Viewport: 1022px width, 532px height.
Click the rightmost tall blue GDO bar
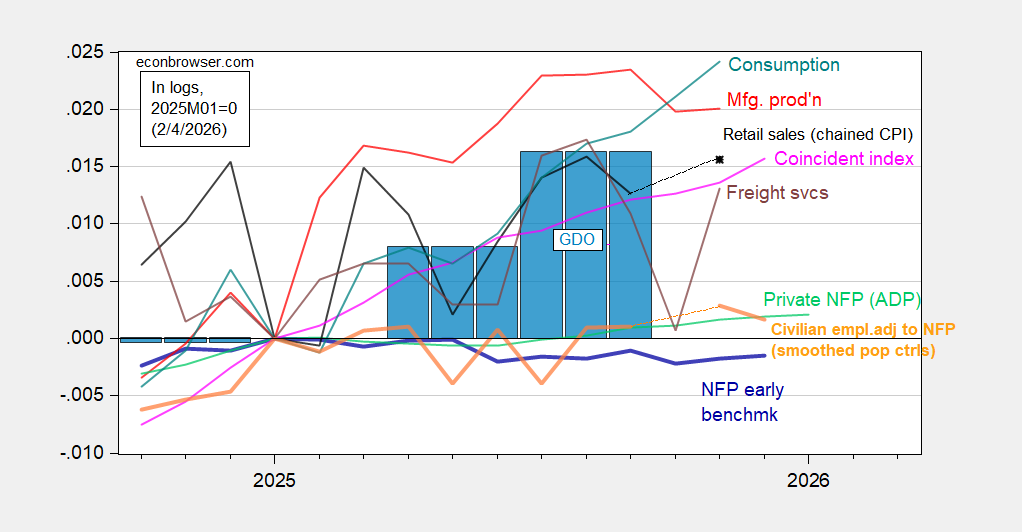pos(630,245)
